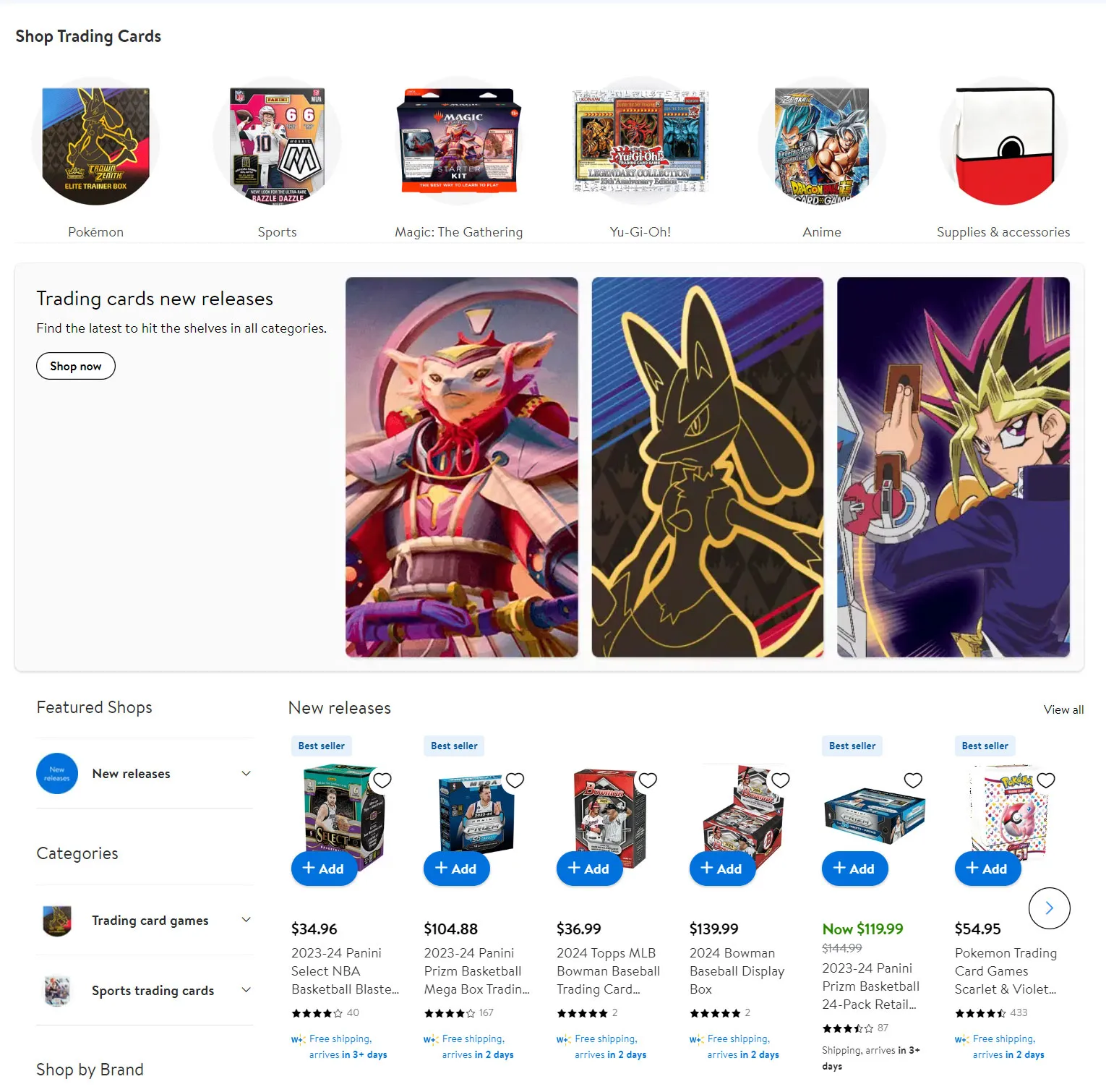Viewport: 1106px width, 1092px height.
Task: Add the $104.88 Prizm Basketball Mega Box
Action: pos(457,869)
